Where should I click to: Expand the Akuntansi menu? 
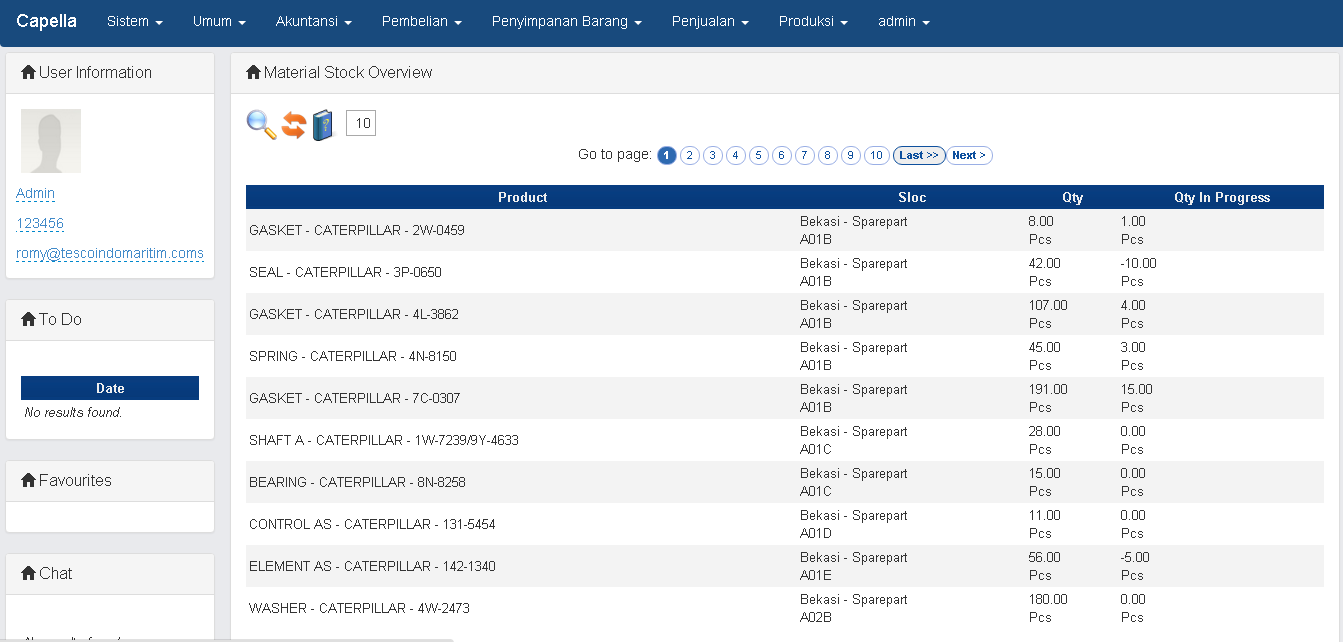click(x=313, y=21)
